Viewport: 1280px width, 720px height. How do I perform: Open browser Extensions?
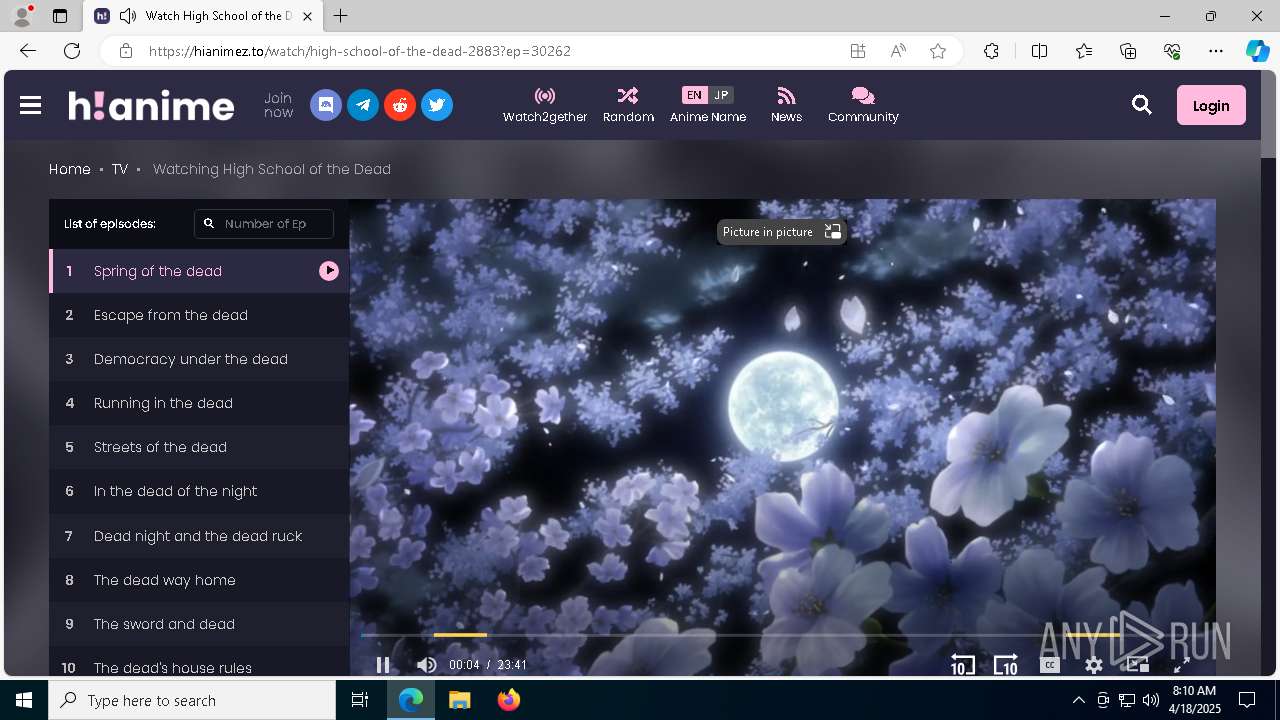[x=991, y=51]
